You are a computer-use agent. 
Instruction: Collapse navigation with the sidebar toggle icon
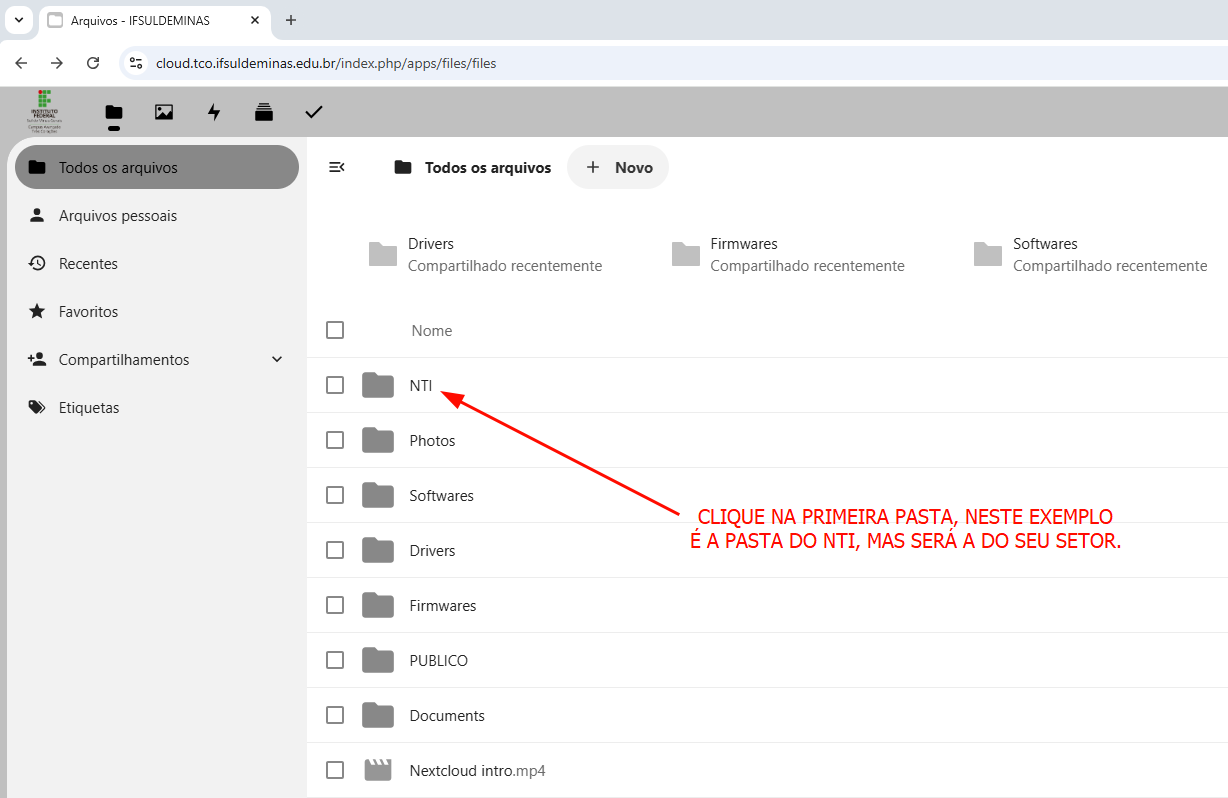pos(337,167)
